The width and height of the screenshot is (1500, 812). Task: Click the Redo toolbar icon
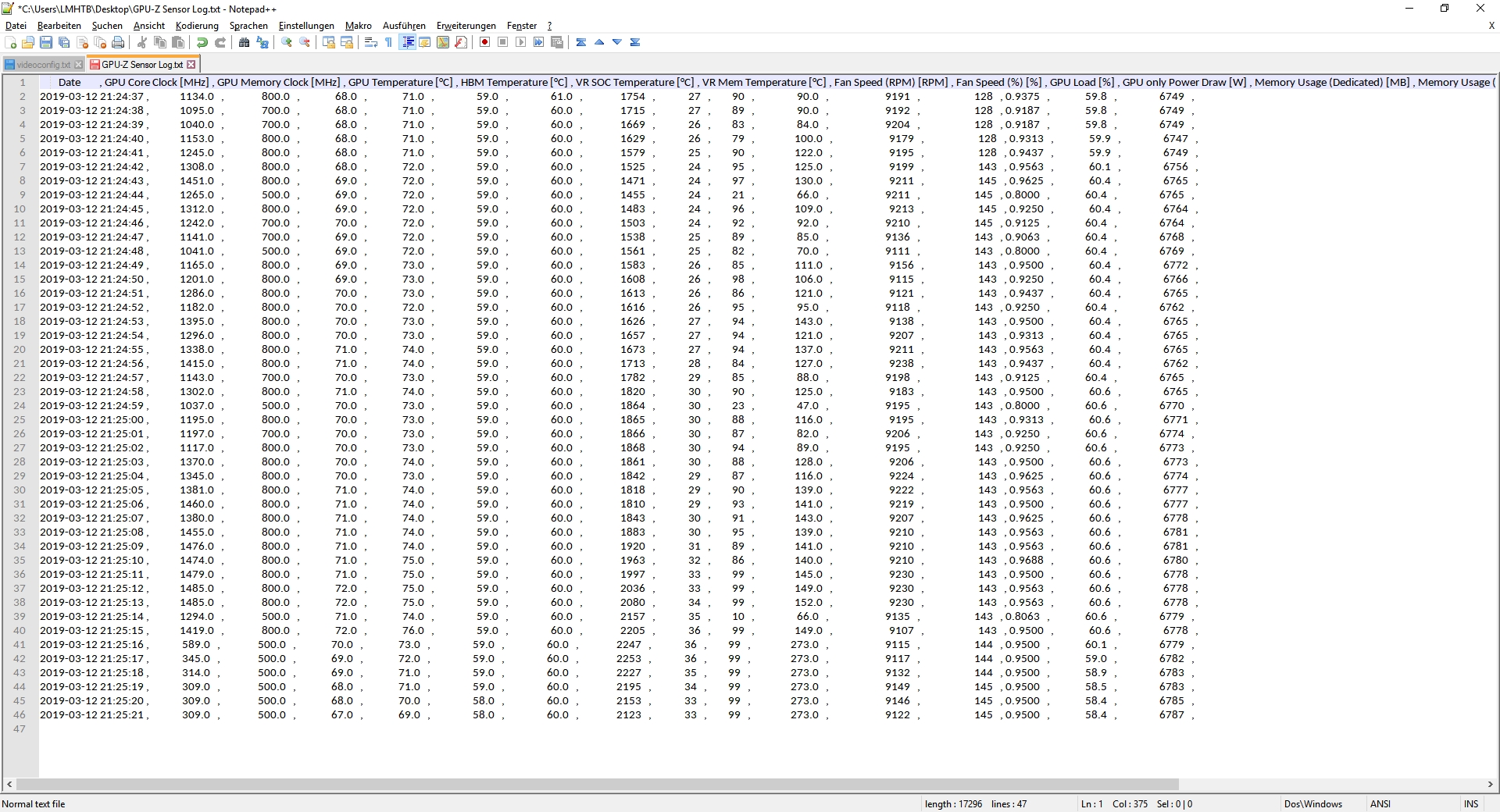coord(220,43)
